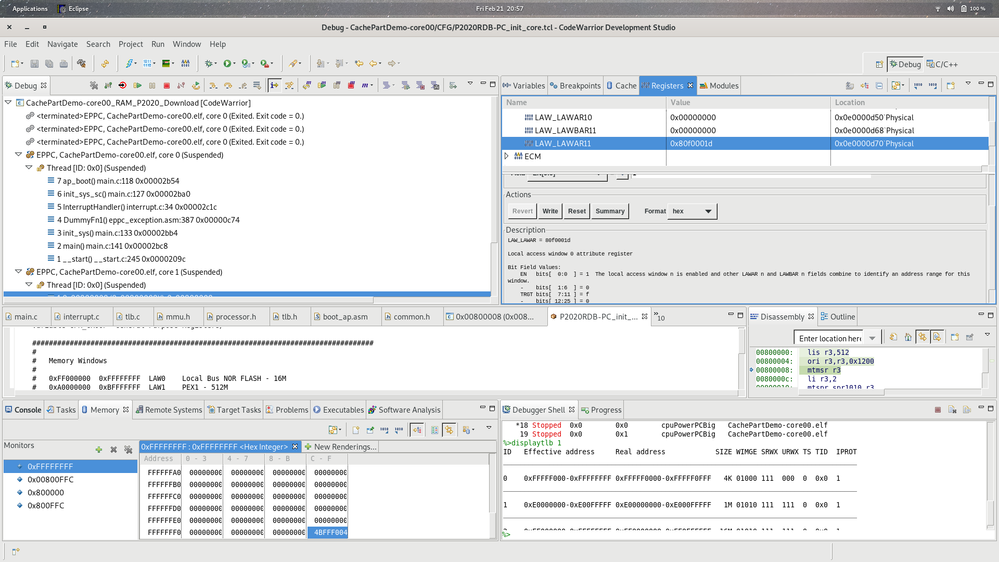The height and width of the screenshot is (562, 999).
Task: Switch to the Modules tab
Action: (x=719, y=85)
